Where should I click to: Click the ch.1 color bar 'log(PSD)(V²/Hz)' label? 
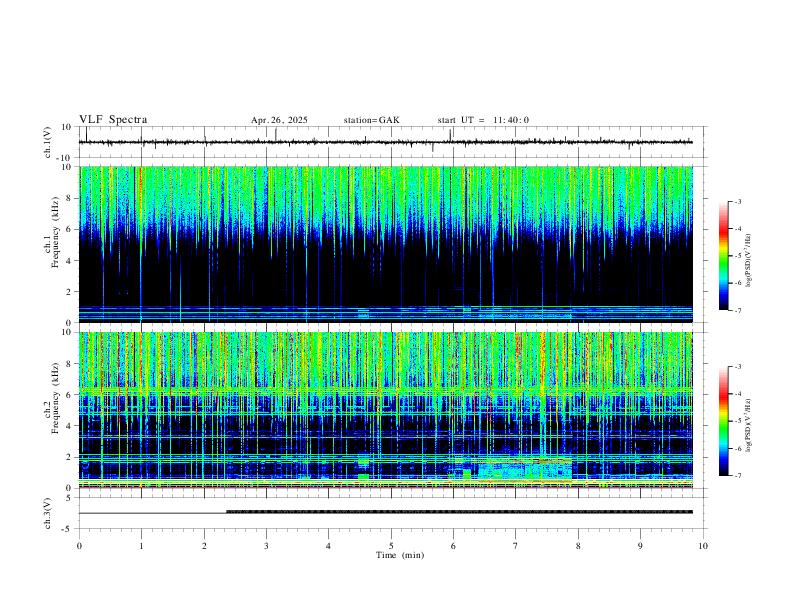749,261
